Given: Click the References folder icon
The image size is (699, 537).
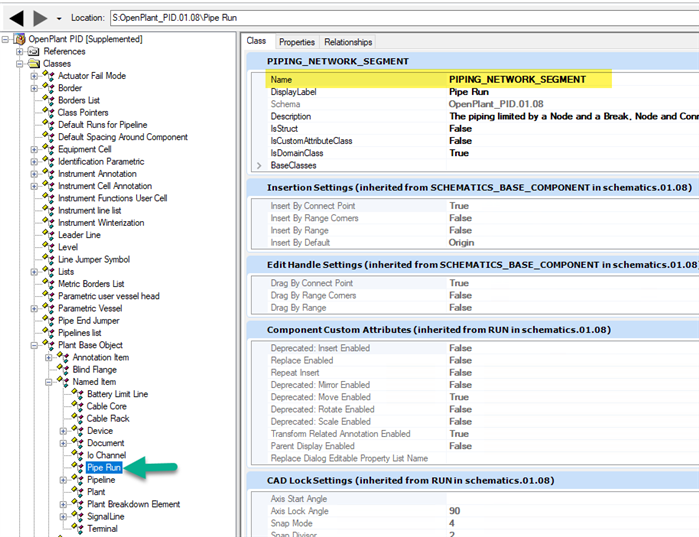Looking at the screenshot, I should (33, 51).
